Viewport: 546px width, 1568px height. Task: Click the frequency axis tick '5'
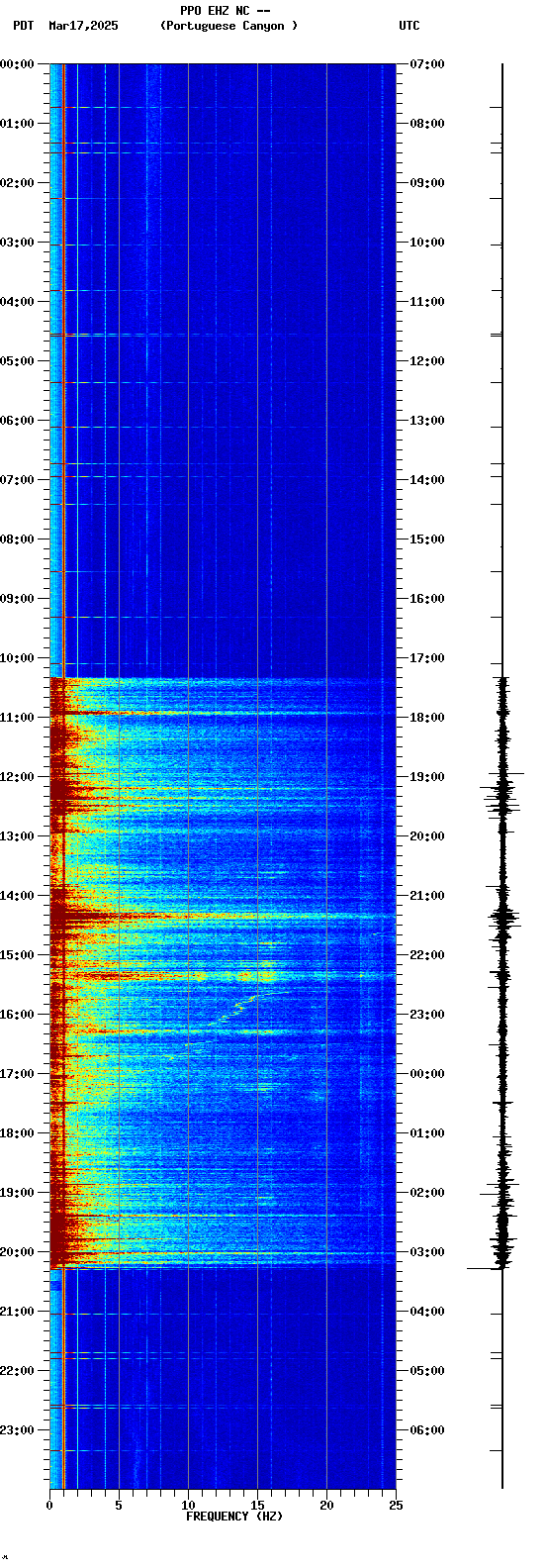tap(119, 1506)
